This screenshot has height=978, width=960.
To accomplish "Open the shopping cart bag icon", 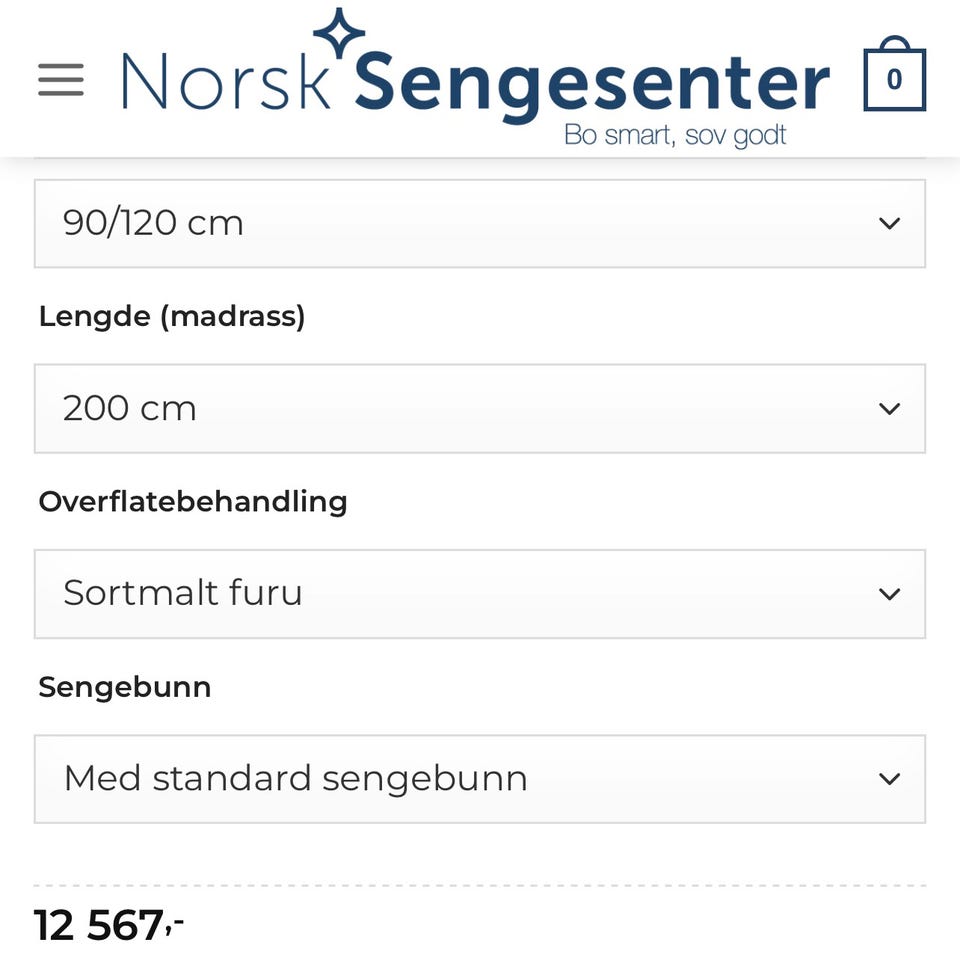I will (894, 76).
